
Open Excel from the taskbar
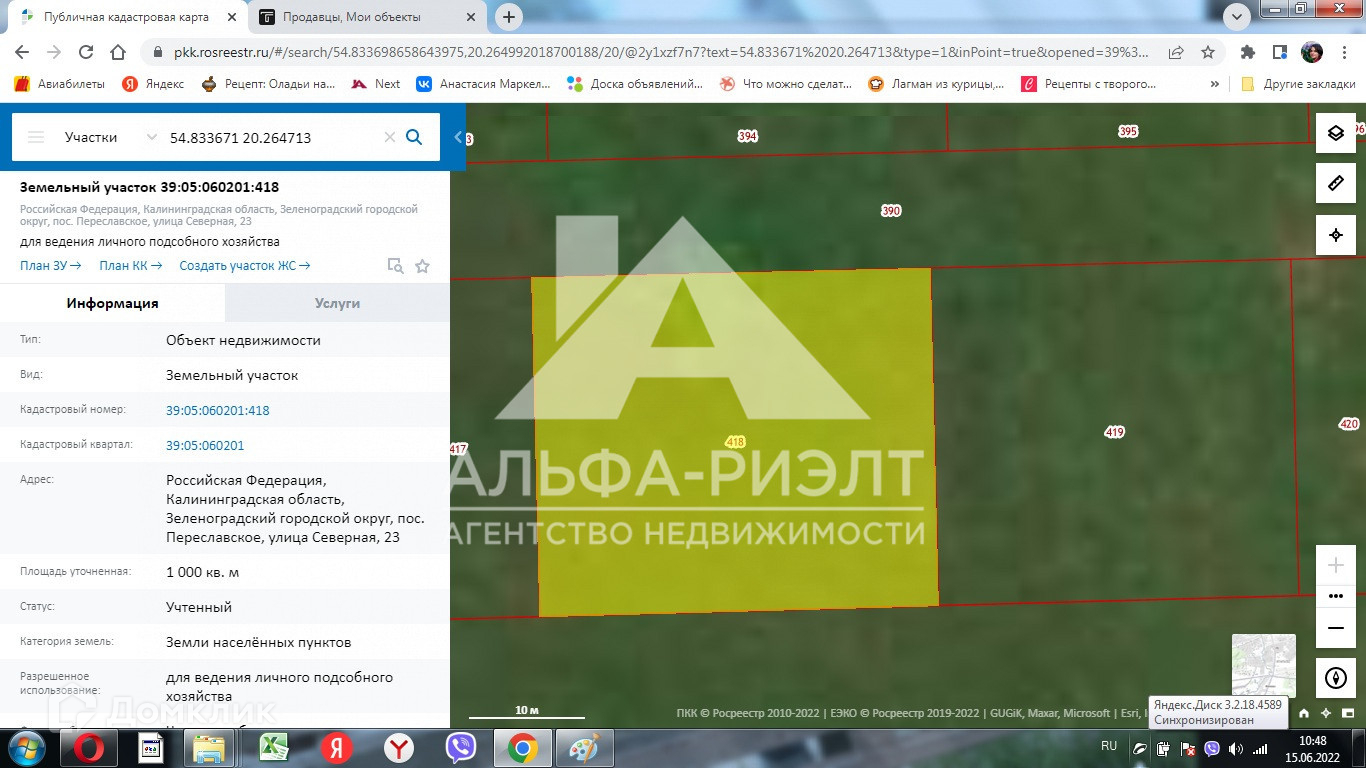pyautogui.click(x=275, y=748)
